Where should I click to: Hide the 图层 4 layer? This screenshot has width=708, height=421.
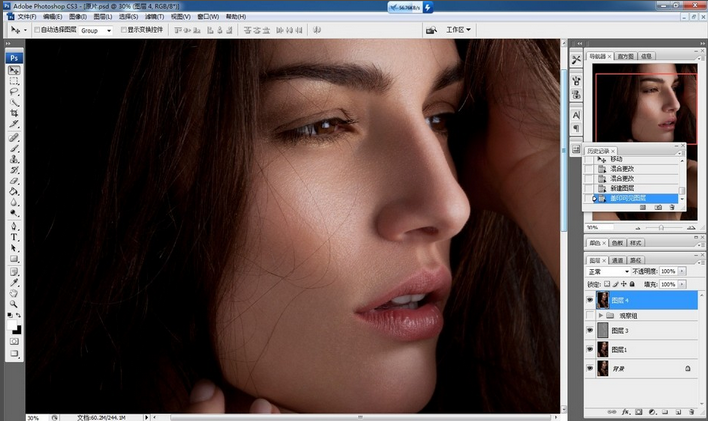[590, 300]
